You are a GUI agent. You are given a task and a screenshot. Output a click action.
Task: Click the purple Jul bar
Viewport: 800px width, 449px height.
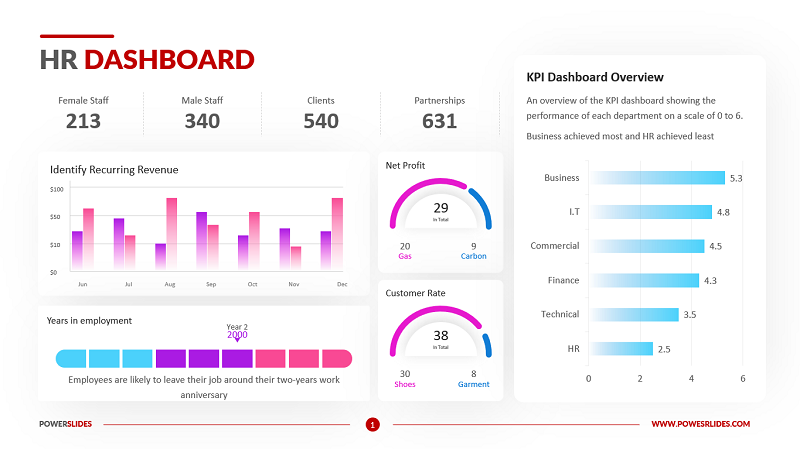click(x=119, y=244)
